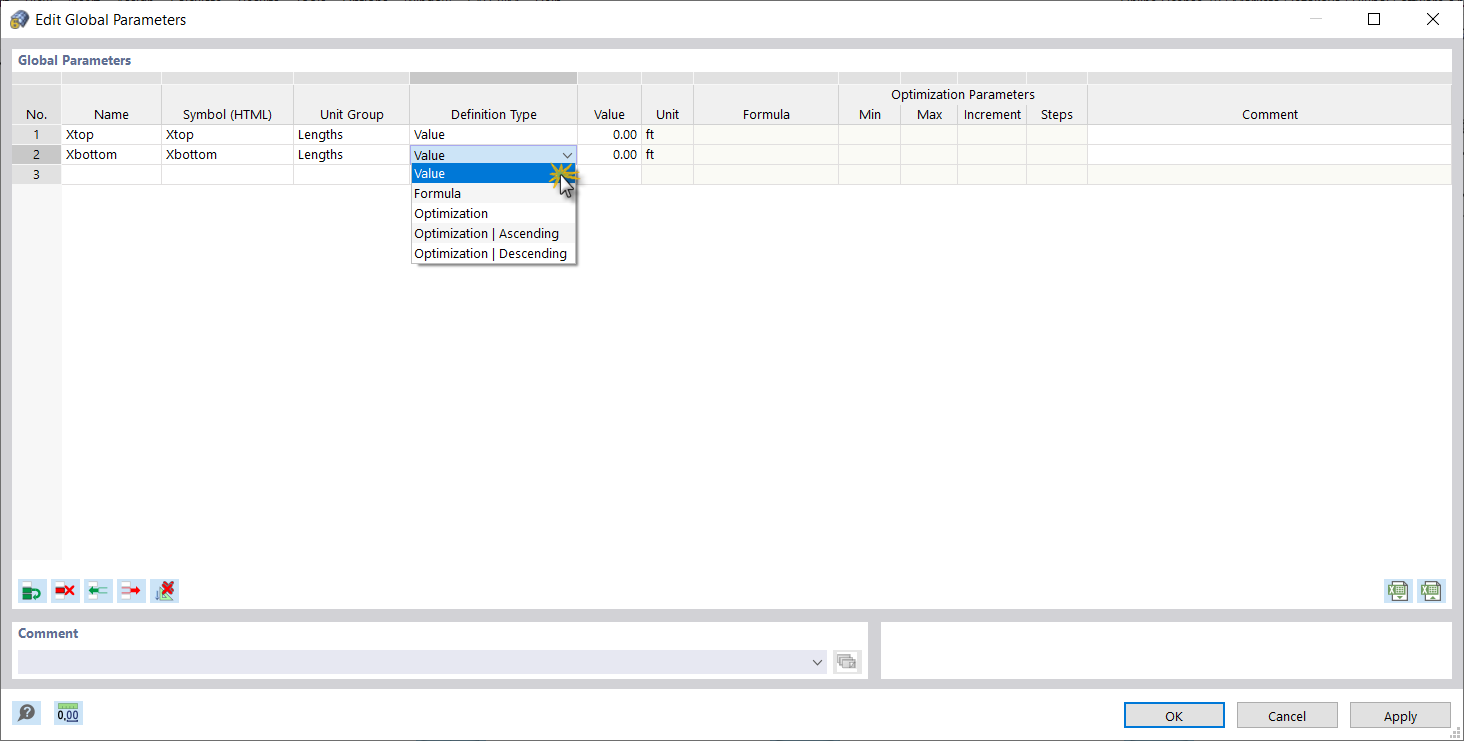Insert a row after the current one
Image resolution: width=1464 pixels, height=741 pixels.
click(x=131, y=591)
